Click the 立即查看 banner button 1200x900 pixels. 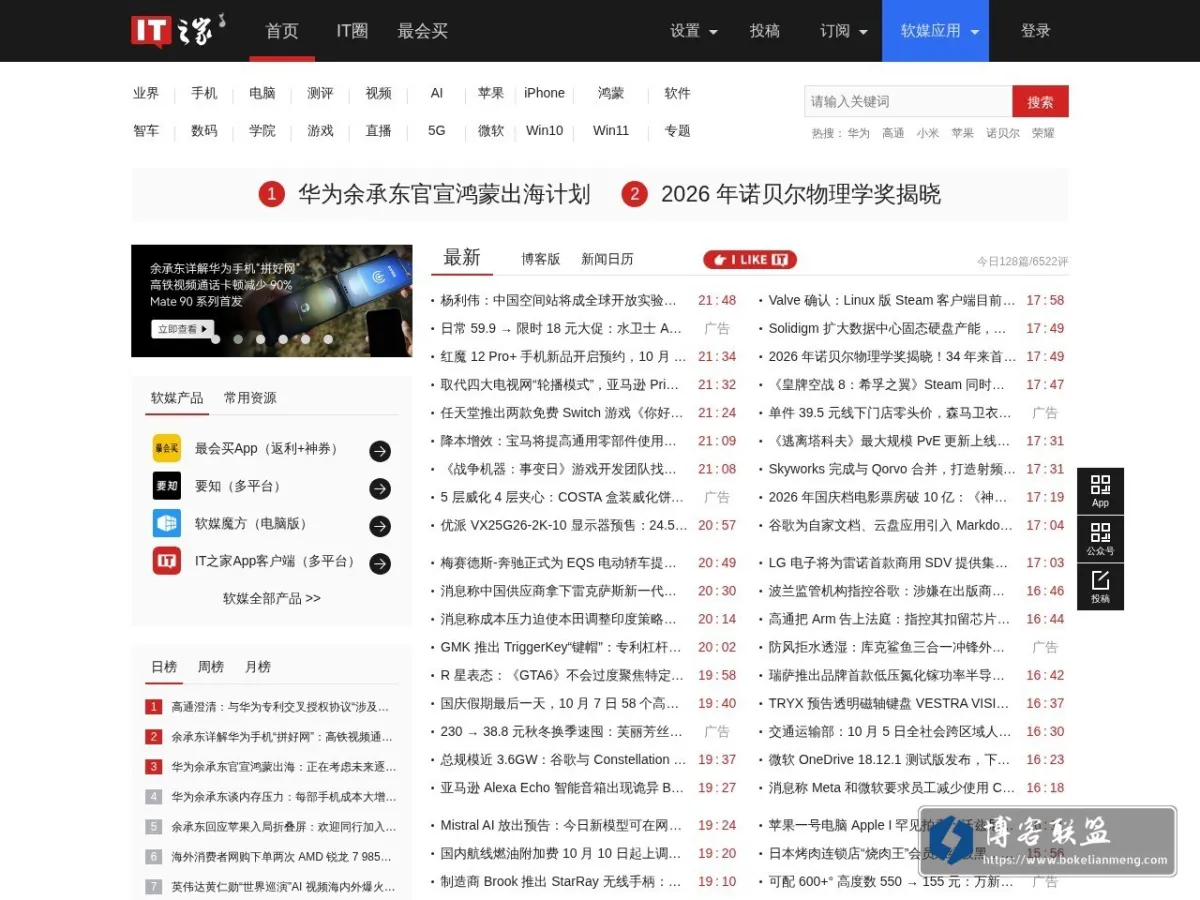pos(182,329)
